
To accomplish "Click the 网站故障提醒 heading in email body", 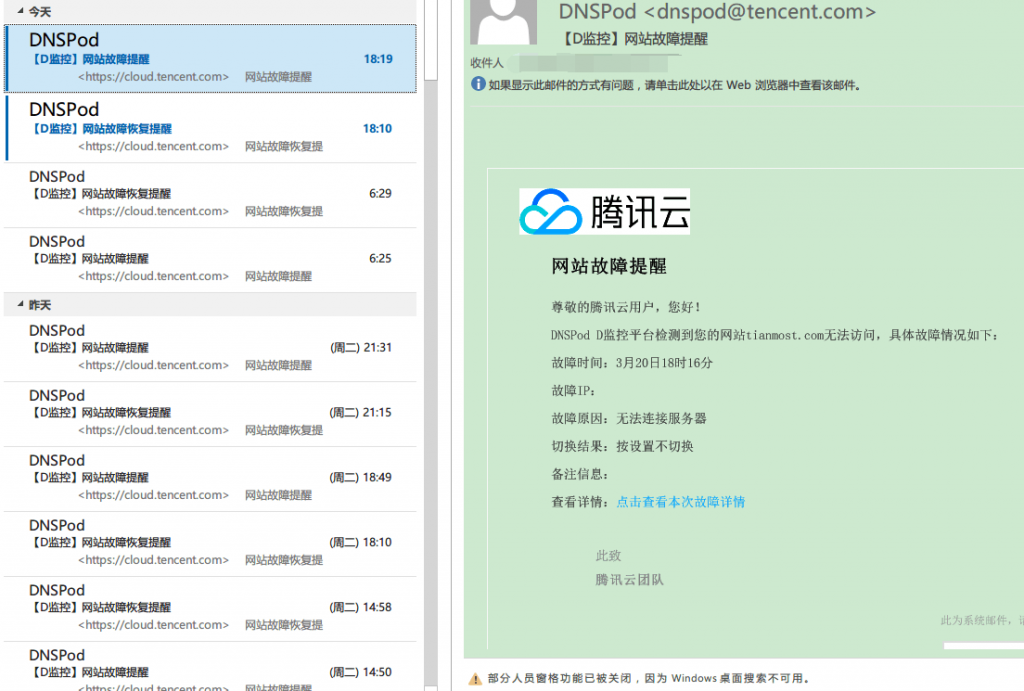I will 609,266.
